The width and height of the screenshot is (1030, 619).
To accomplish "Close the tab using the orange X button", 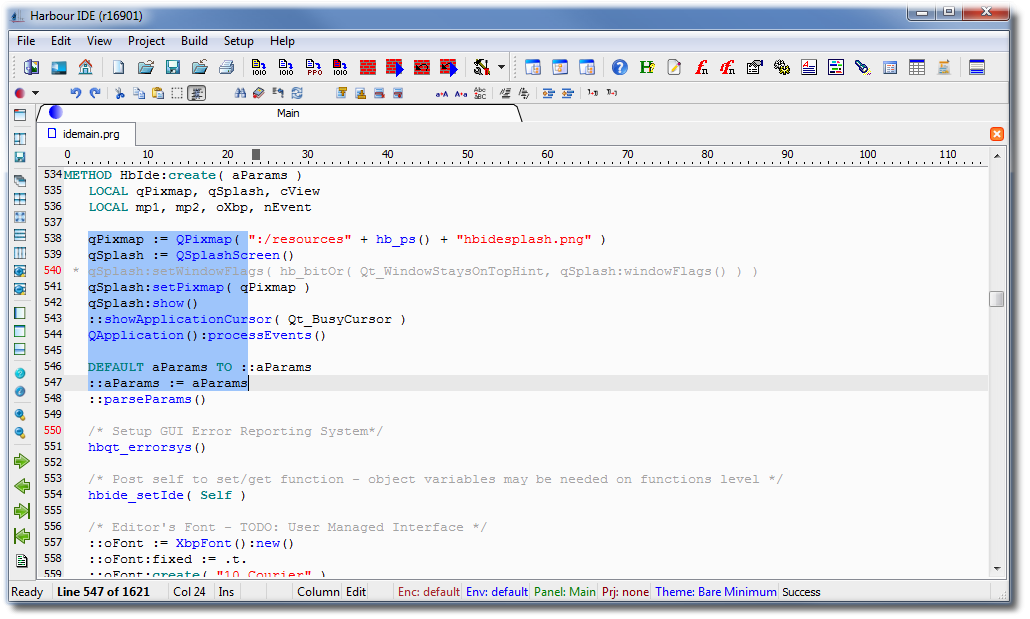I will [x=997, y=134].
